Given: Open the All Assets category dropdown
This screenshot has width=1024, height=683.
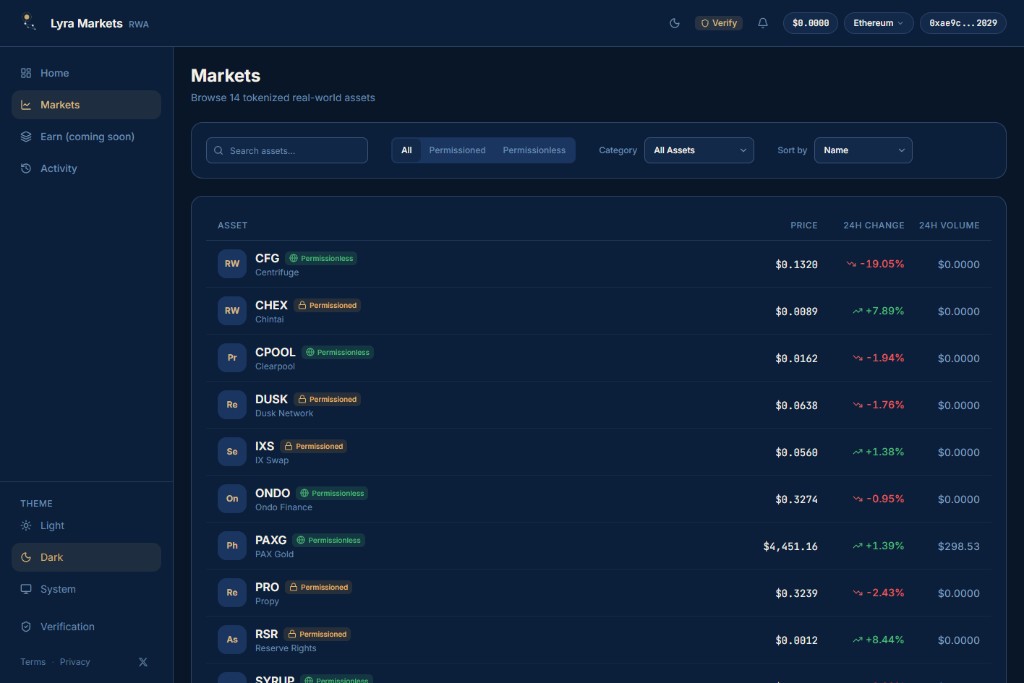Looking at the screenshot, I should pos(699,150).
